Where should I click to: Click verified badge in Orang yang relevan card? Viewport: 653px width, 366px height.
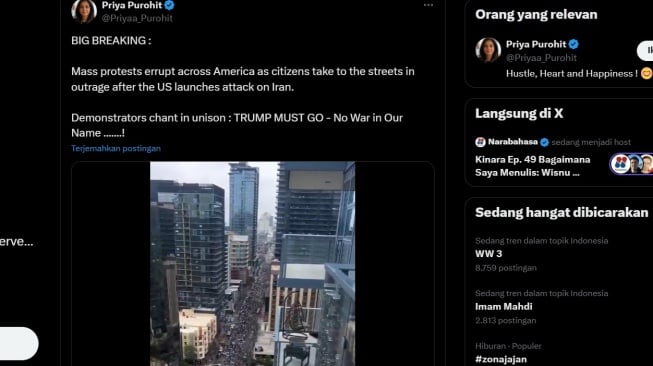tap(574, 44)
